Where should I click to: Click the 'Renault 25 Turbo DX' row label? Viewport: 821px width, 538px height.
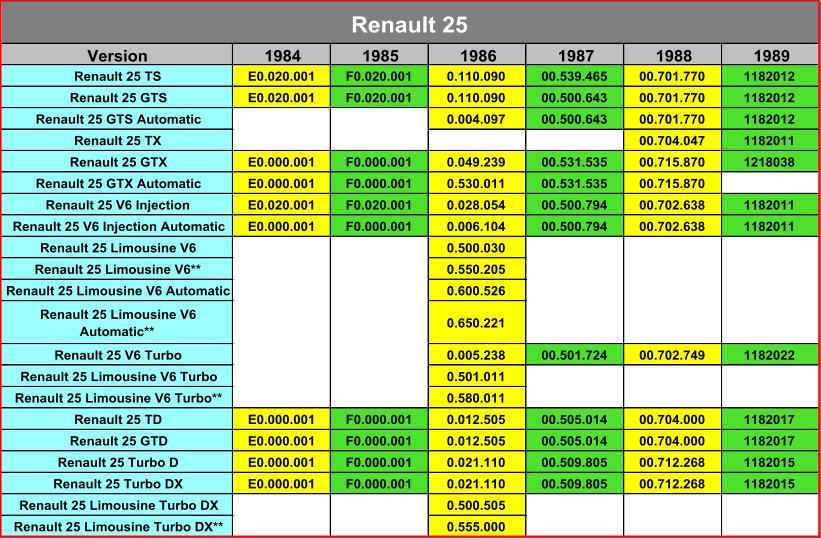pyautogui.click(x=117, y=484)
